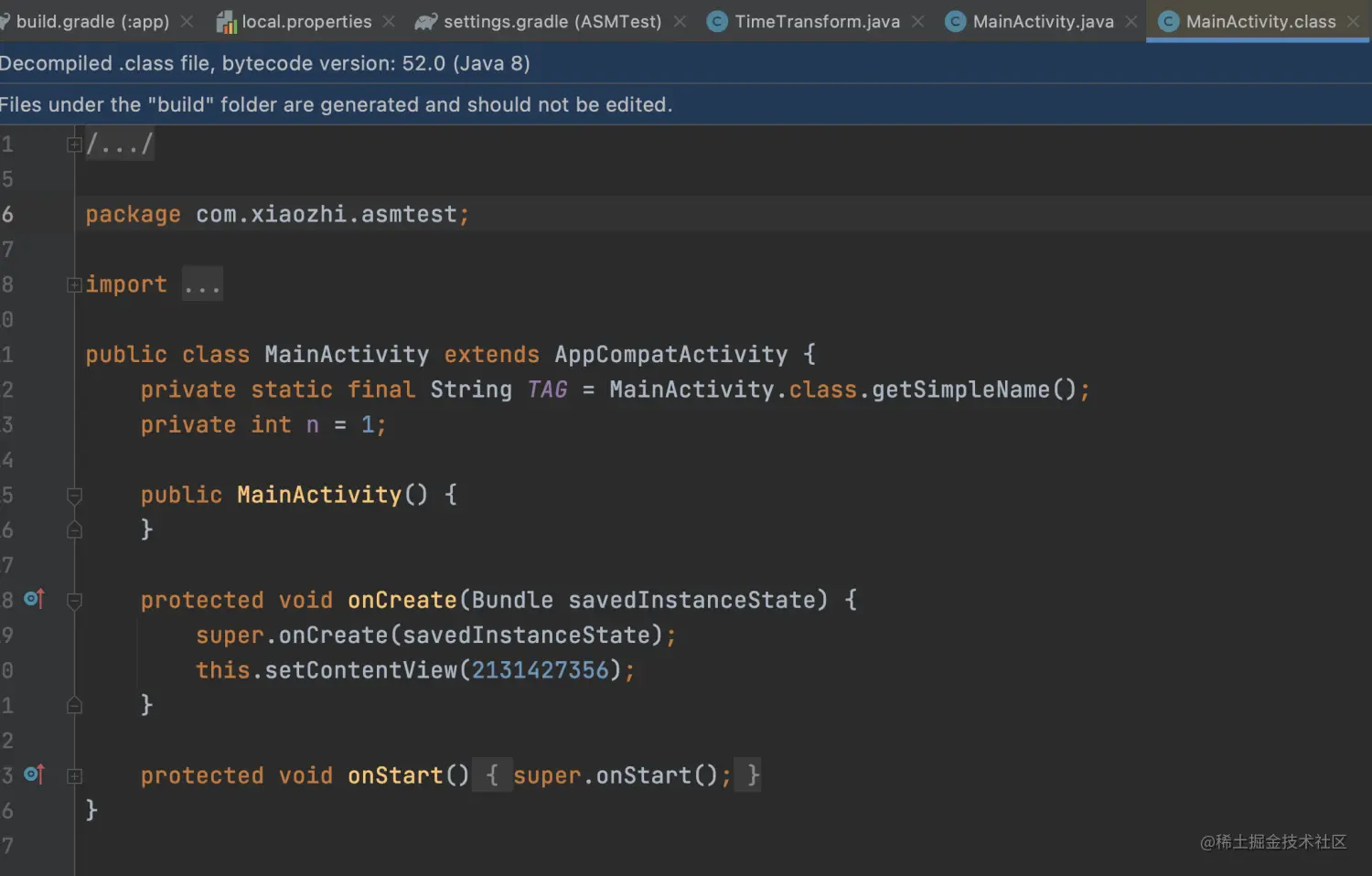
Task: Close the MainActivity.java tab
Action: 1131,21
